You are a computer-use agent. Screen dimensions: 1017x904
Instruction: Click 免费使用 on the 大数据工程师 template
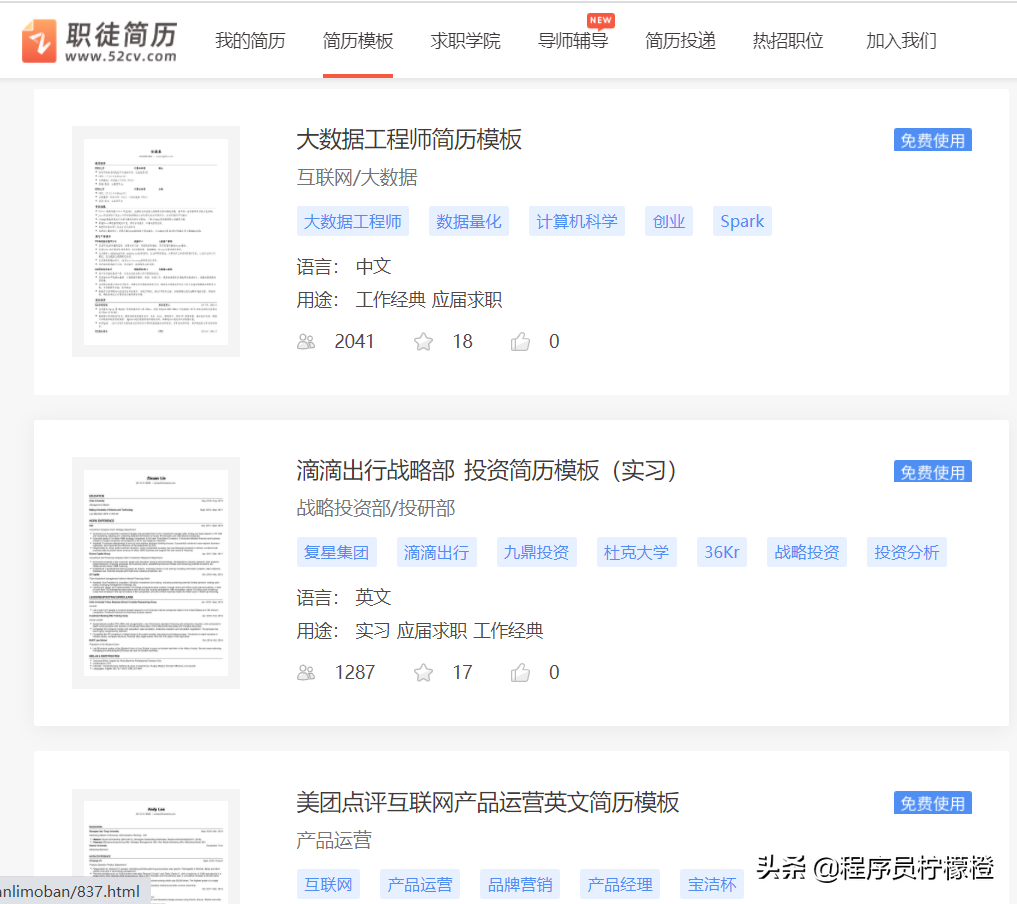[932, 140]
